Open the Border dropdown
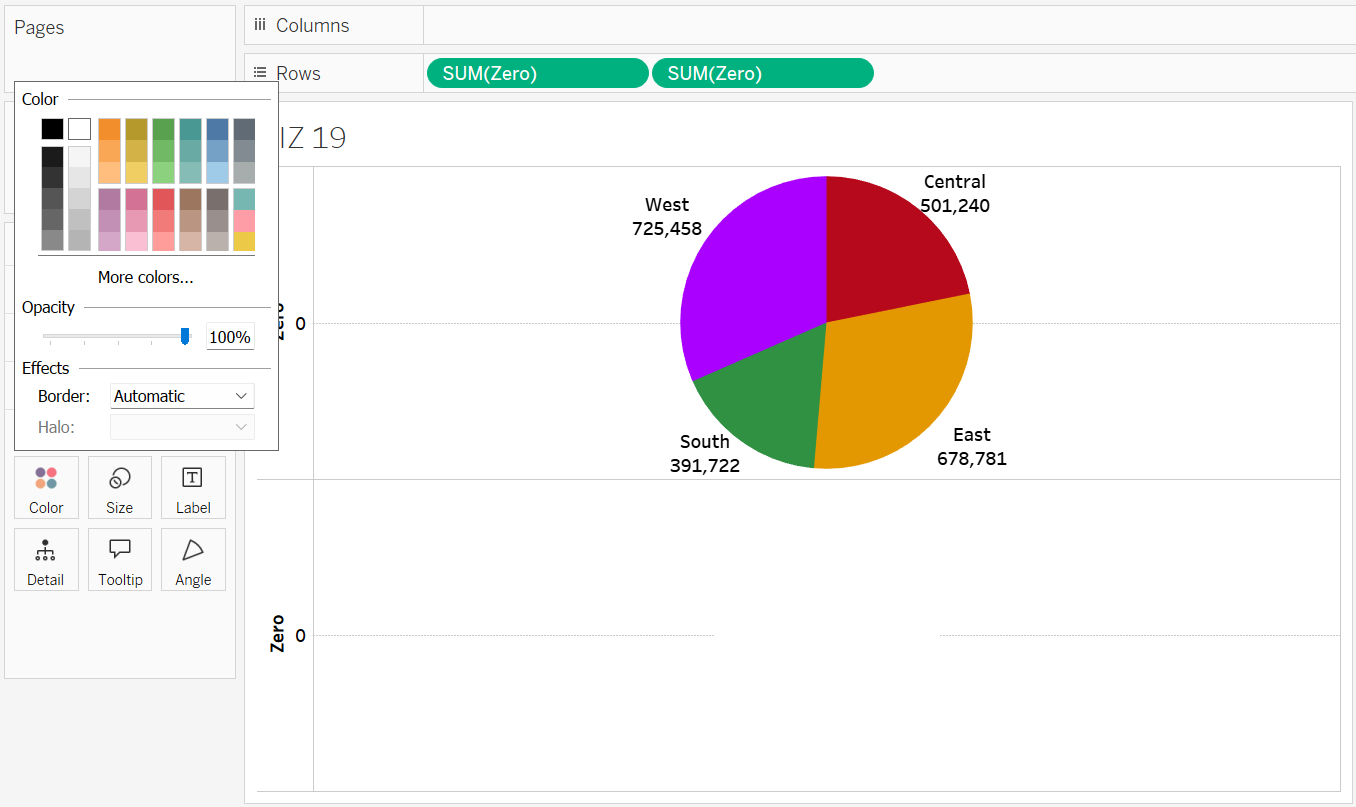Viewport: 1356px width, 807px height. pyautogui.click(x=182, y=396)
